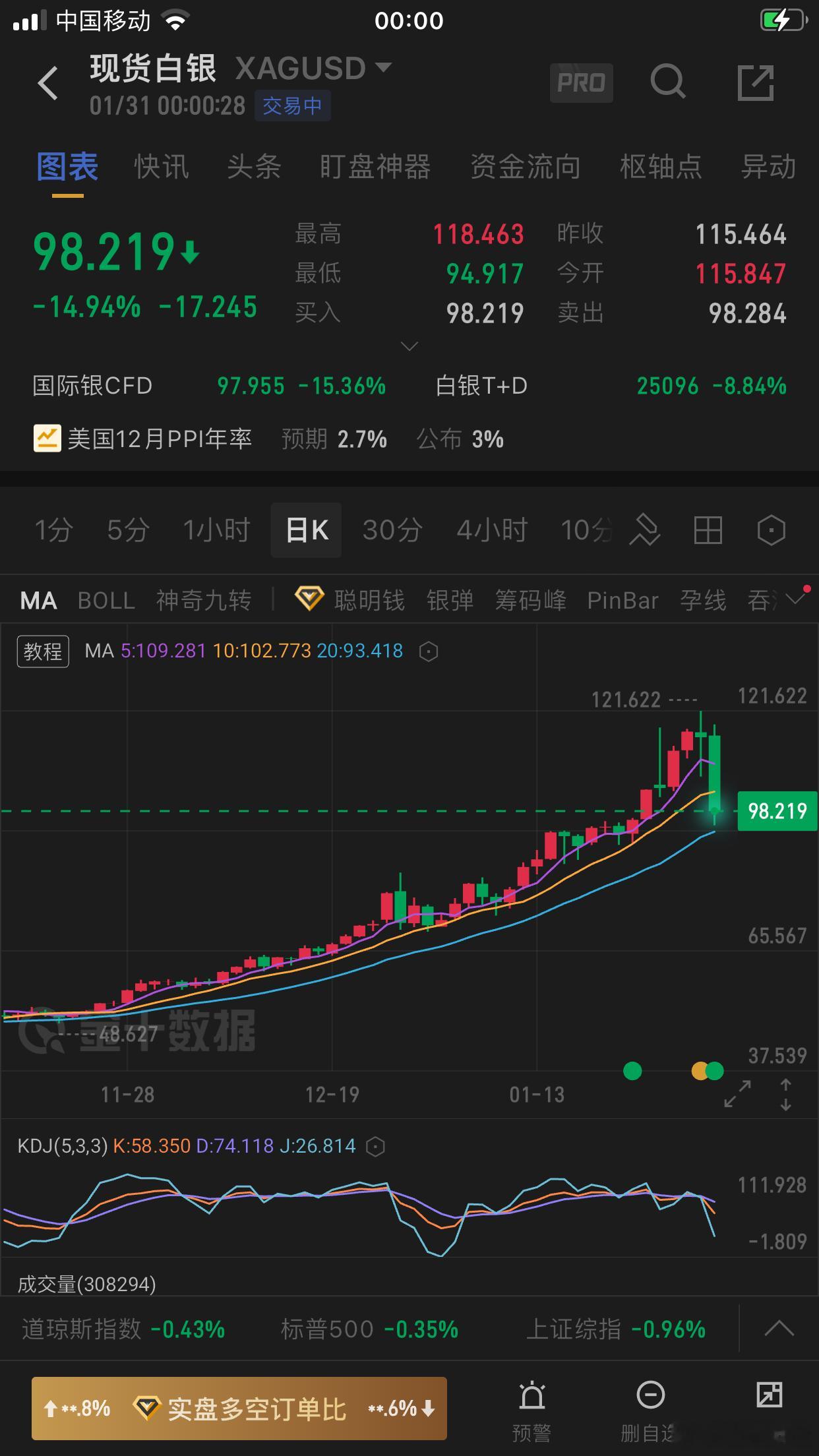This screenshot has width=819, height=1456.
Task: Tap the PRO badge icon
Action: 581,83
